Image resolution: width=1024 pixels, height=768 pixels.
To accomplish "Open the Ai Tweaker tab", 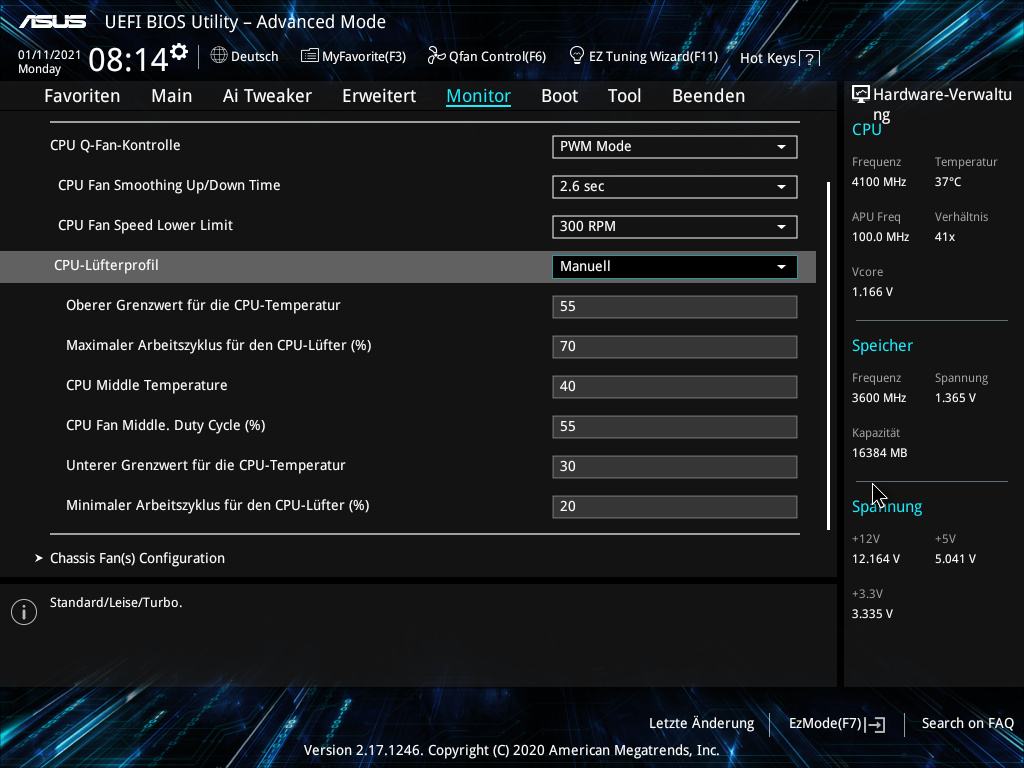I will tap(267, 96).
